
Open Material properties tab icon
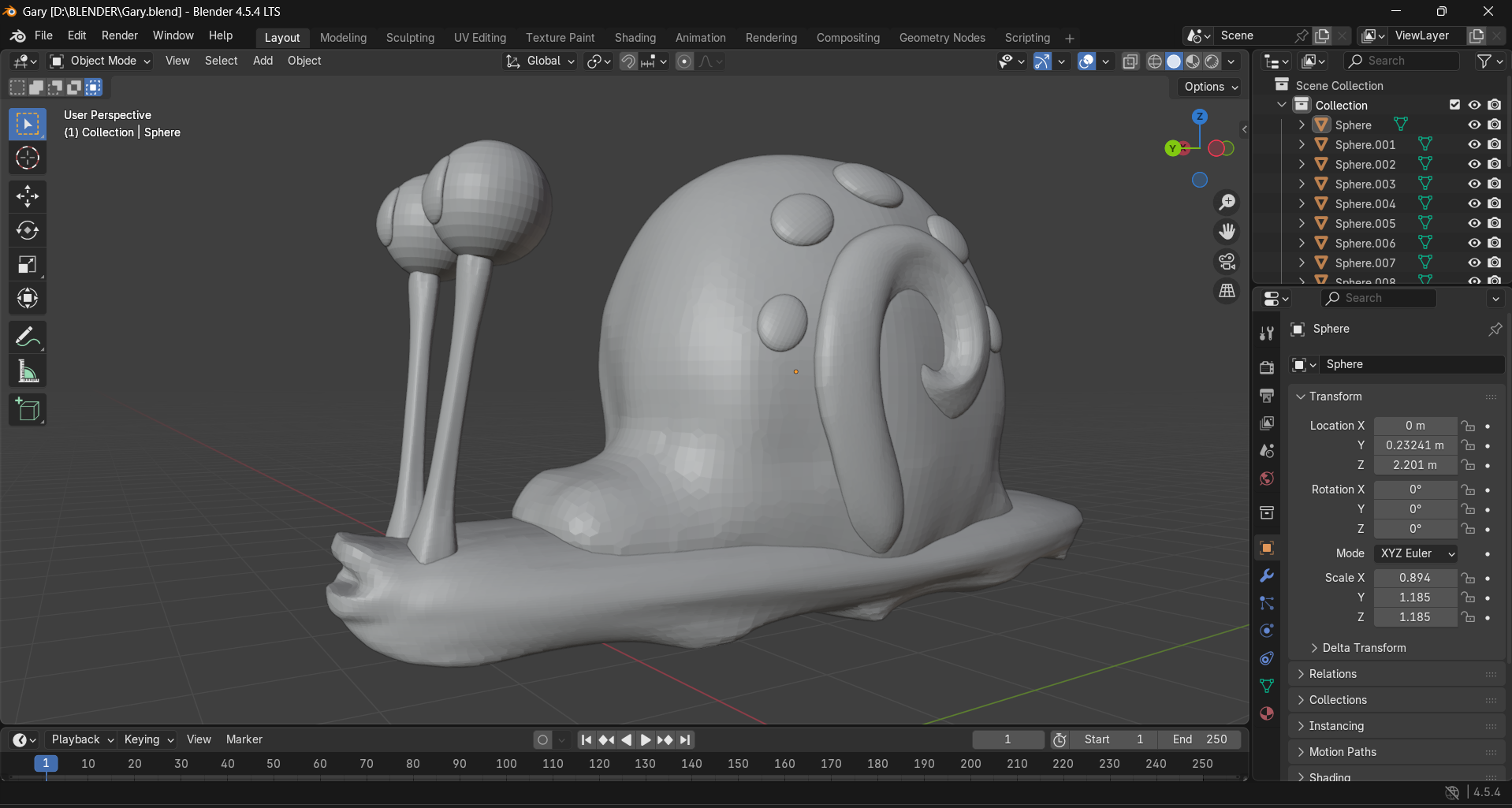point(1267,713)
